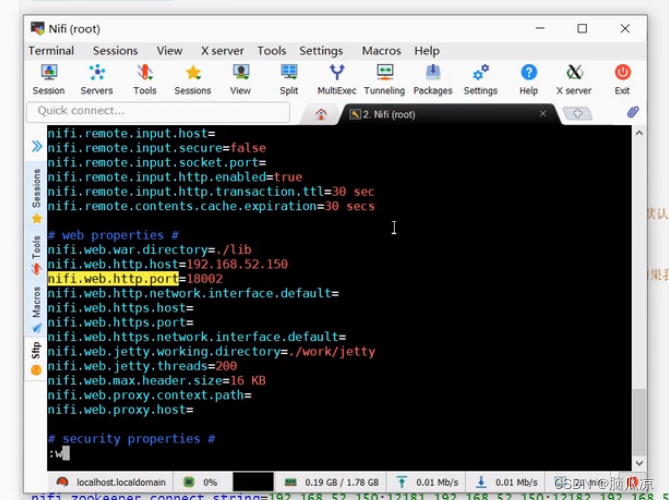The image size is (669, 500).
Task: Click the nifi.remote.input.secure=false line
Action: pos(157,148)
